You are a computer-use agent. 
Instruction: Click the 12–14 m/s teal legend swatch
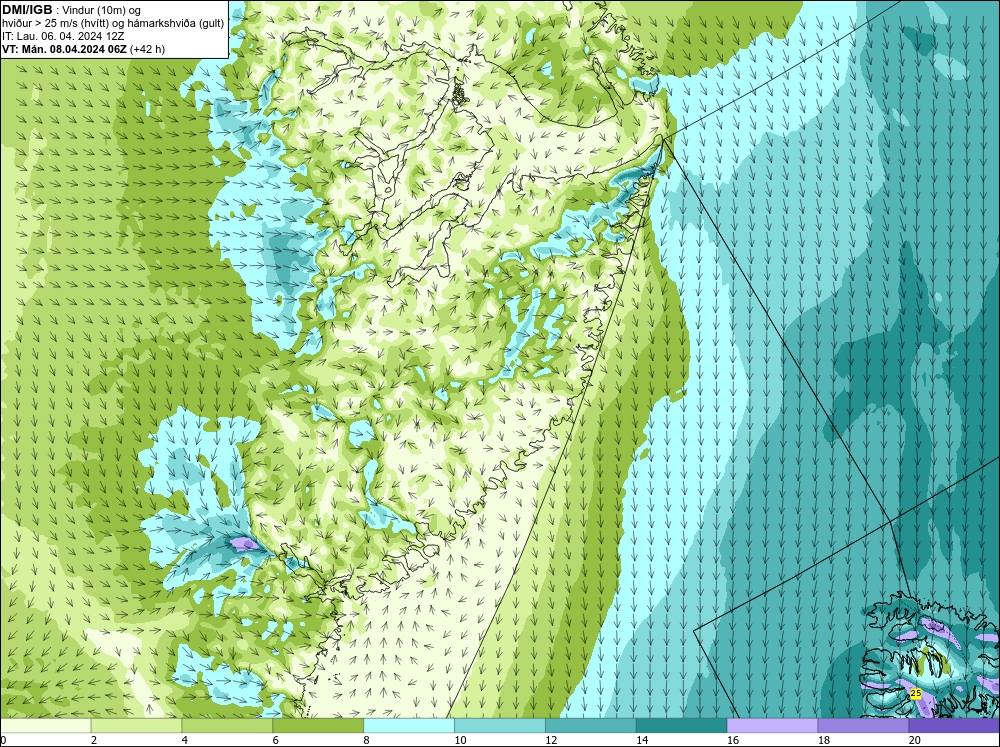coord(591,725)
